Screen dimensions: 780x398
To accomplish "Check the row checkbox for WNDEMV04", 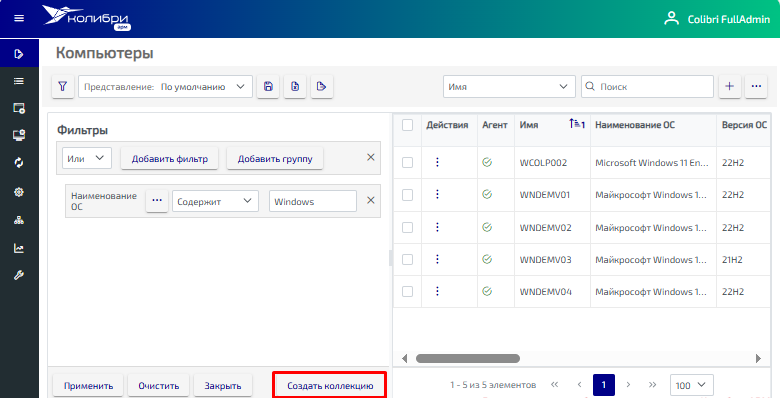I will pos(407,292).
